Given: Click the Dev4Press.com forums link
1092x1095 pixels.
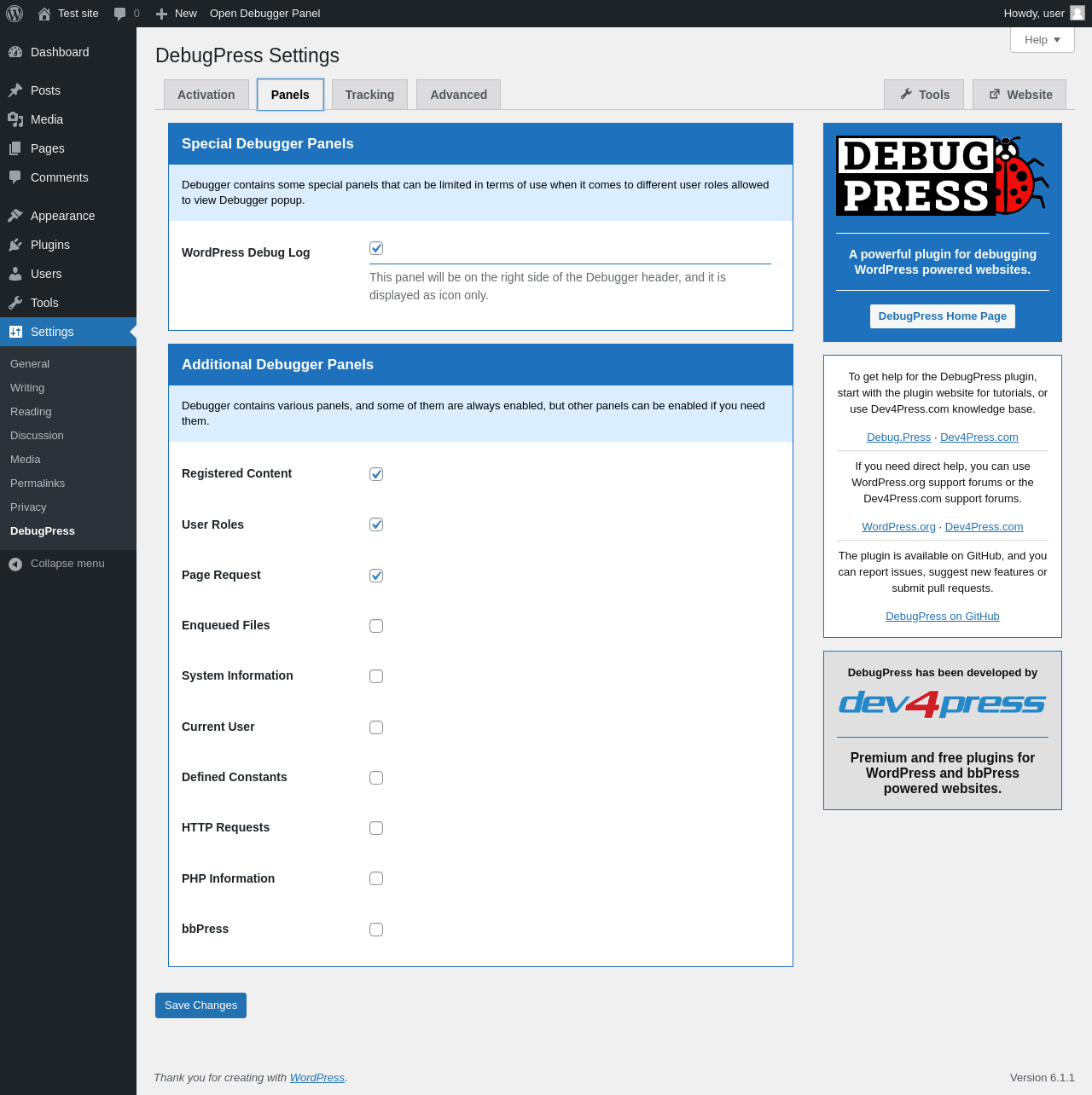Looking at the screenshot, I should point(984,527).
